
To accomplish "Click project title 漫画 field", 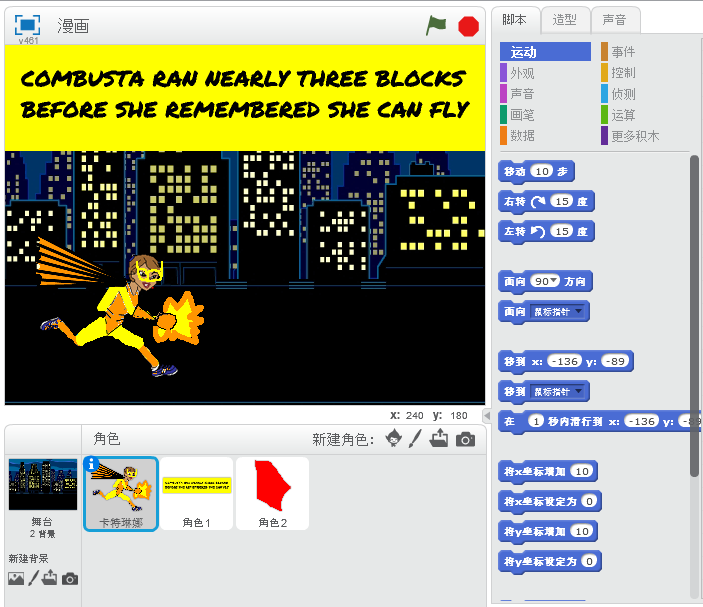I will pos(73,26).
